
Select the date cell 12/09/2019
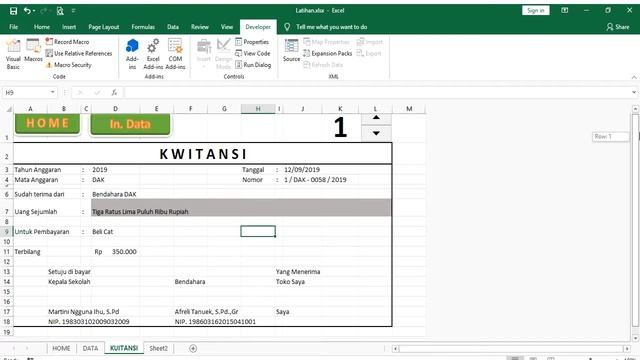(302, 169)
